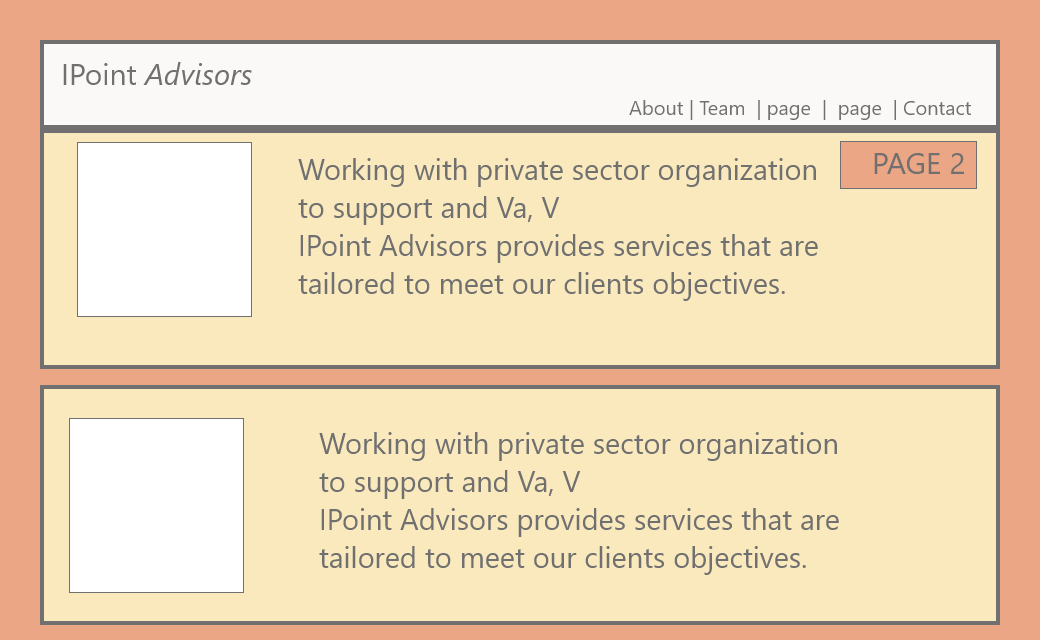
Task: Open the Contact navigation link
Action: (937, 108)
